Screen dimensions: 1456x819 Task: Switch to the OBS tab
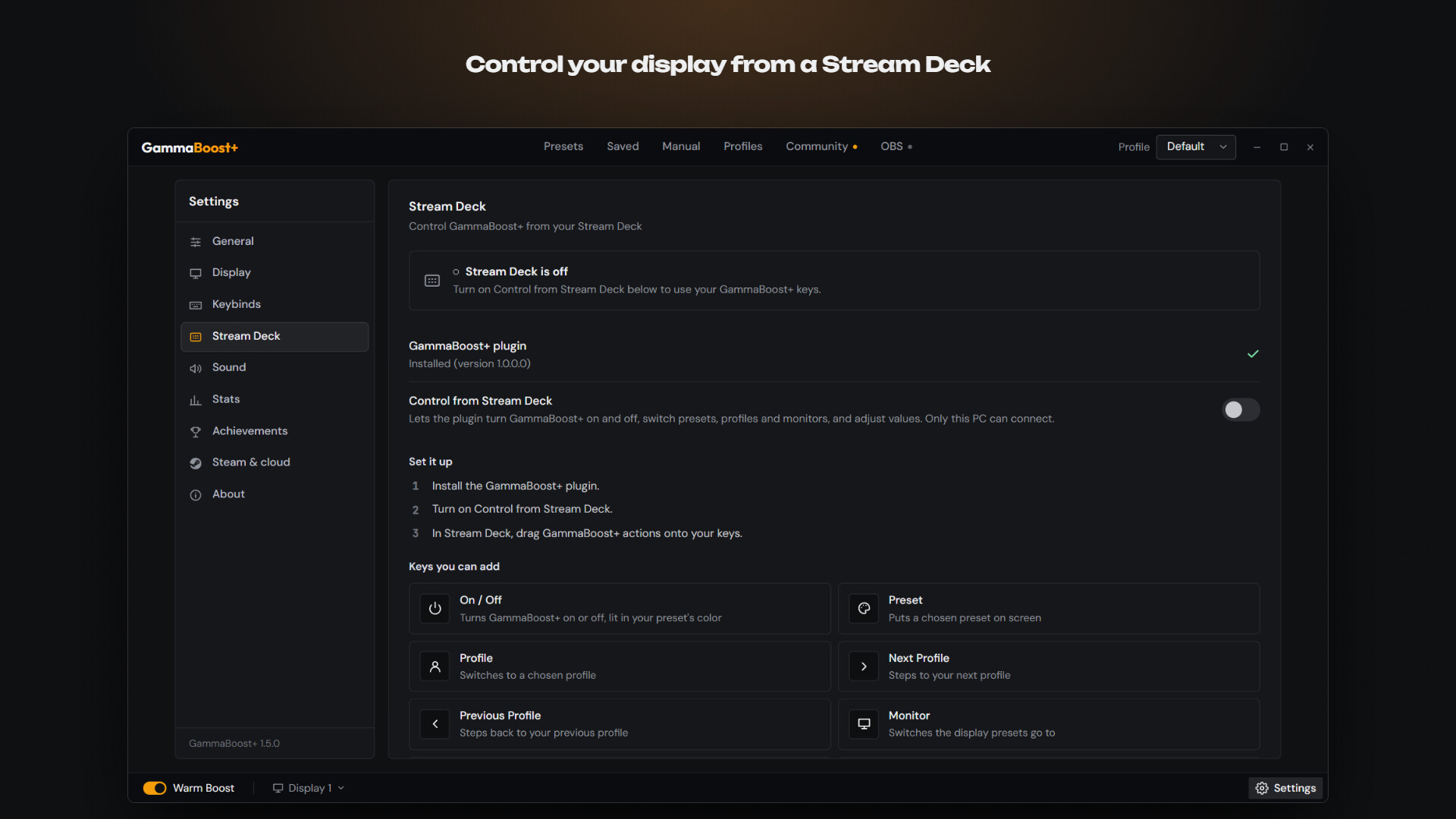pyautogui.click(x=896, y=146)
